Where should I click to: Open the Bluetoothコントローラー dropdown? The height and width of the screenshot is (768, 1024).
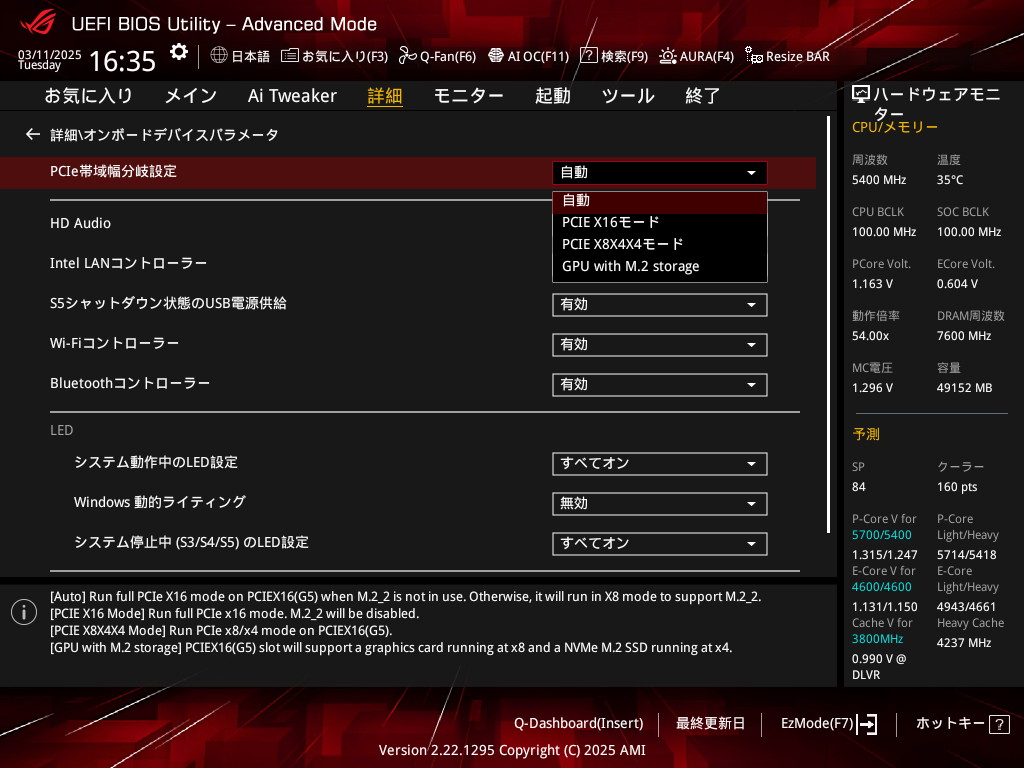[x=660, y=385]
